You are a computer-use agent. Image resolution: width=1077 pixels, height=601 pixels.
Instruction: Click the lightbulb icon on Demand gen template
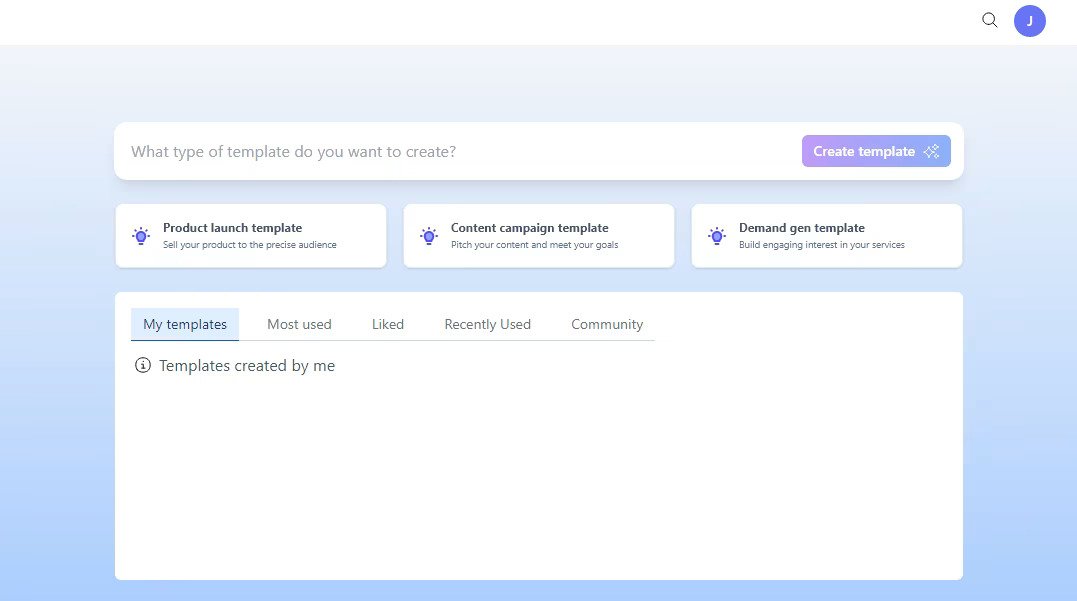pyautogui.click(x=716, y=236)
